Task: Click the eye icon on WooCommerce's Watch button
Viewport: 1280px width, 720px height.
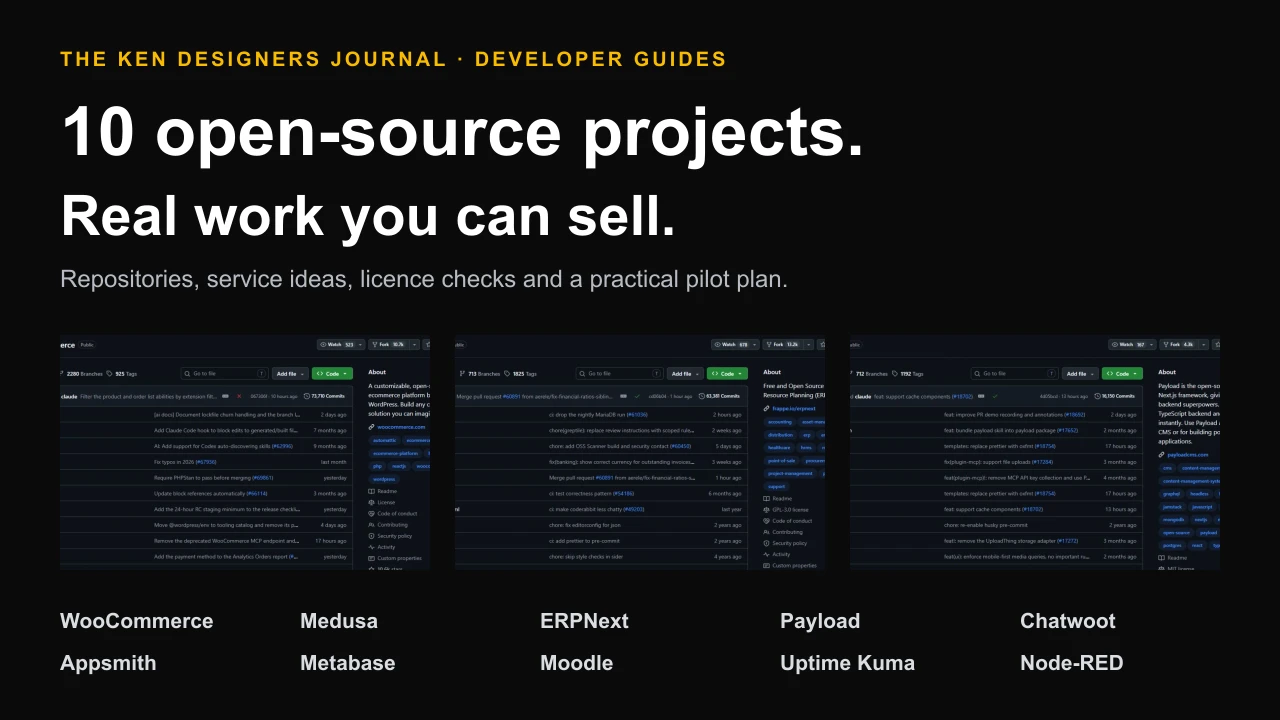Action: [x=323, y=345]
